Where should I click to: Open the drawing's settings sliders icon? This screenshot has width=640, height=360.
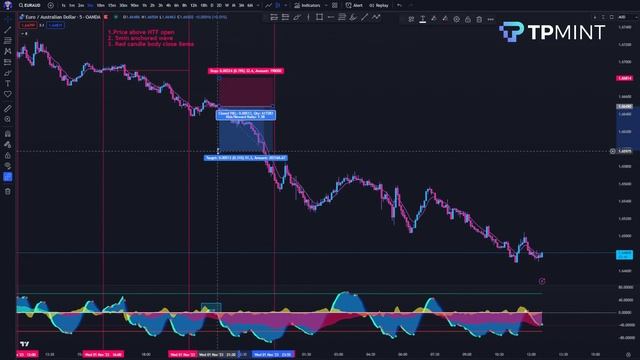coord(411,19)
